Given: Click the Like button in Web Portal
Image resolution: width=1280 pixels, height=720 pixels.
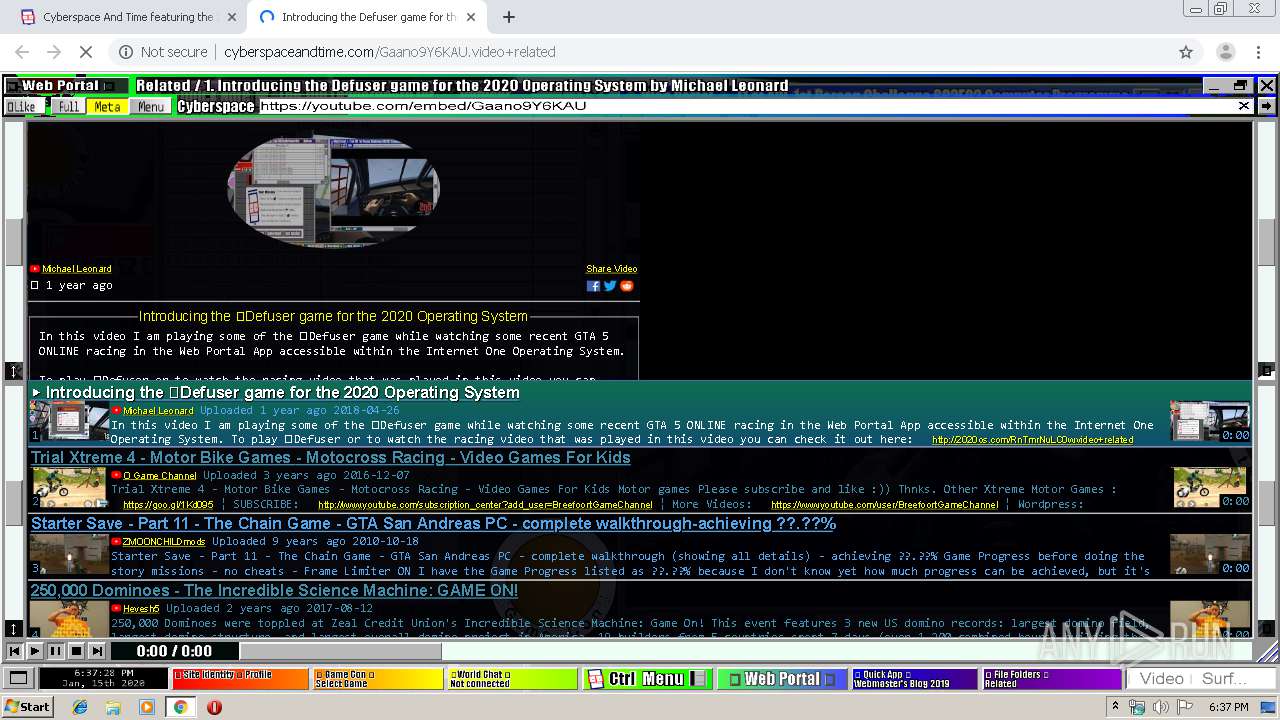Looking at the screenshot, I should tap(23, 106).
